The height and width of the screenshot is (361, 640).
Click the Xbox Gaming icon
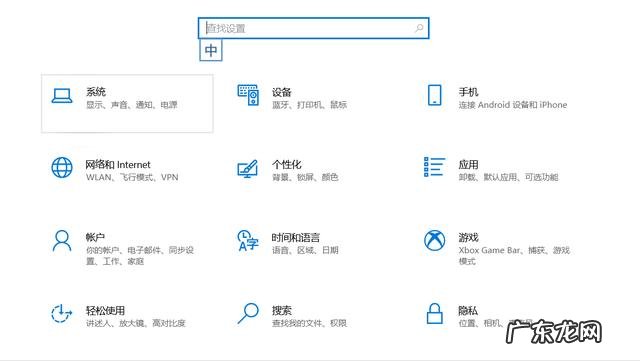pos(434,240)
